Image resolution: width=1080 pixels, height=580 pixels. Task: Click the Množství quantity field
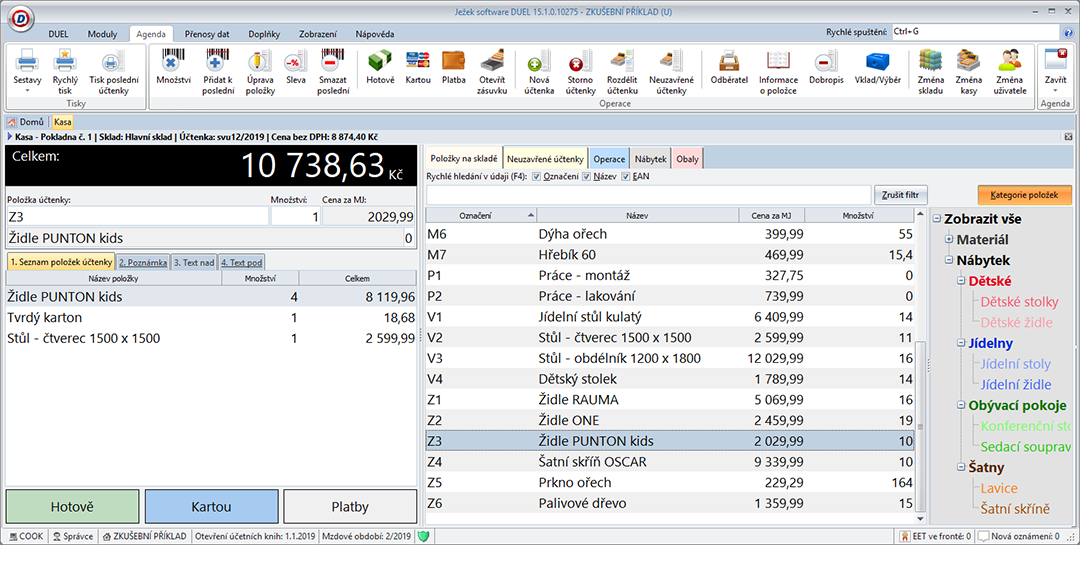point(295,216)
